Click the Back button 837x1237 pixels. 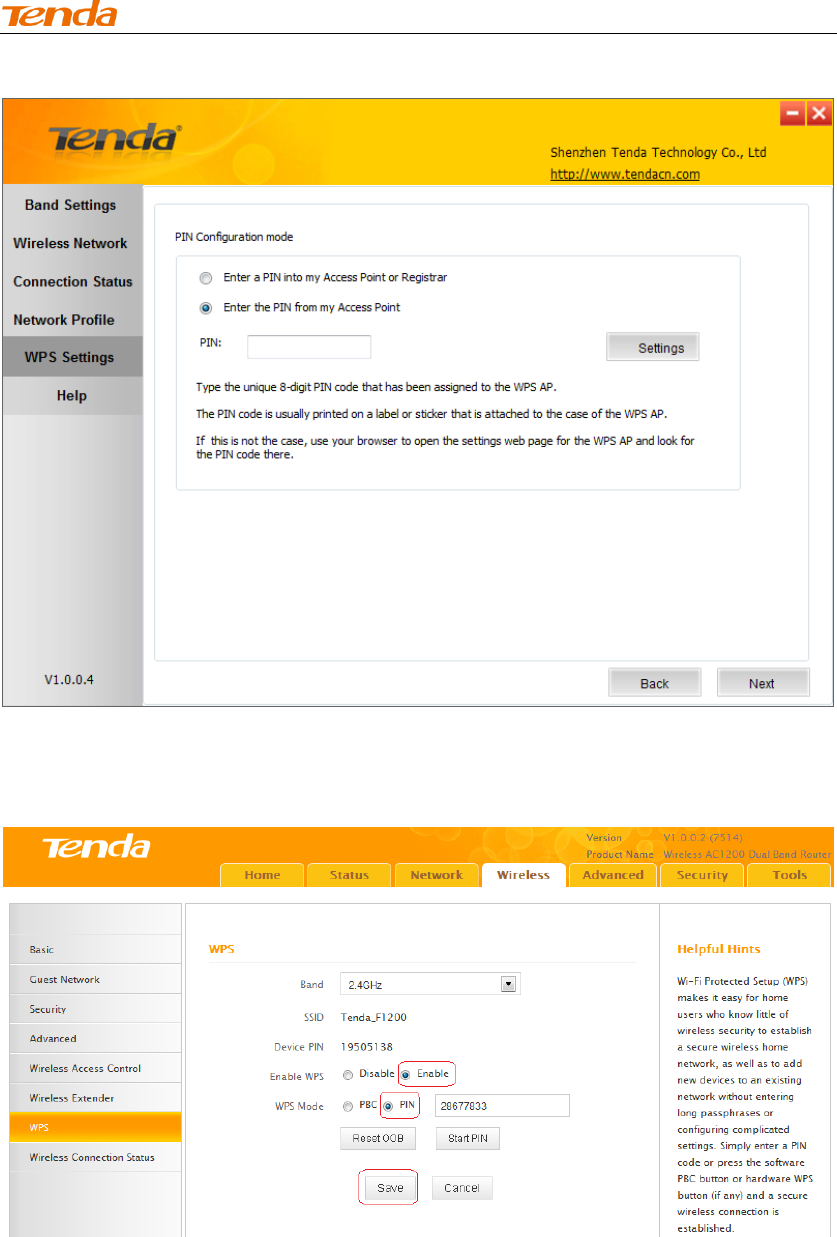pyautogui.click(x=655, y=683)
